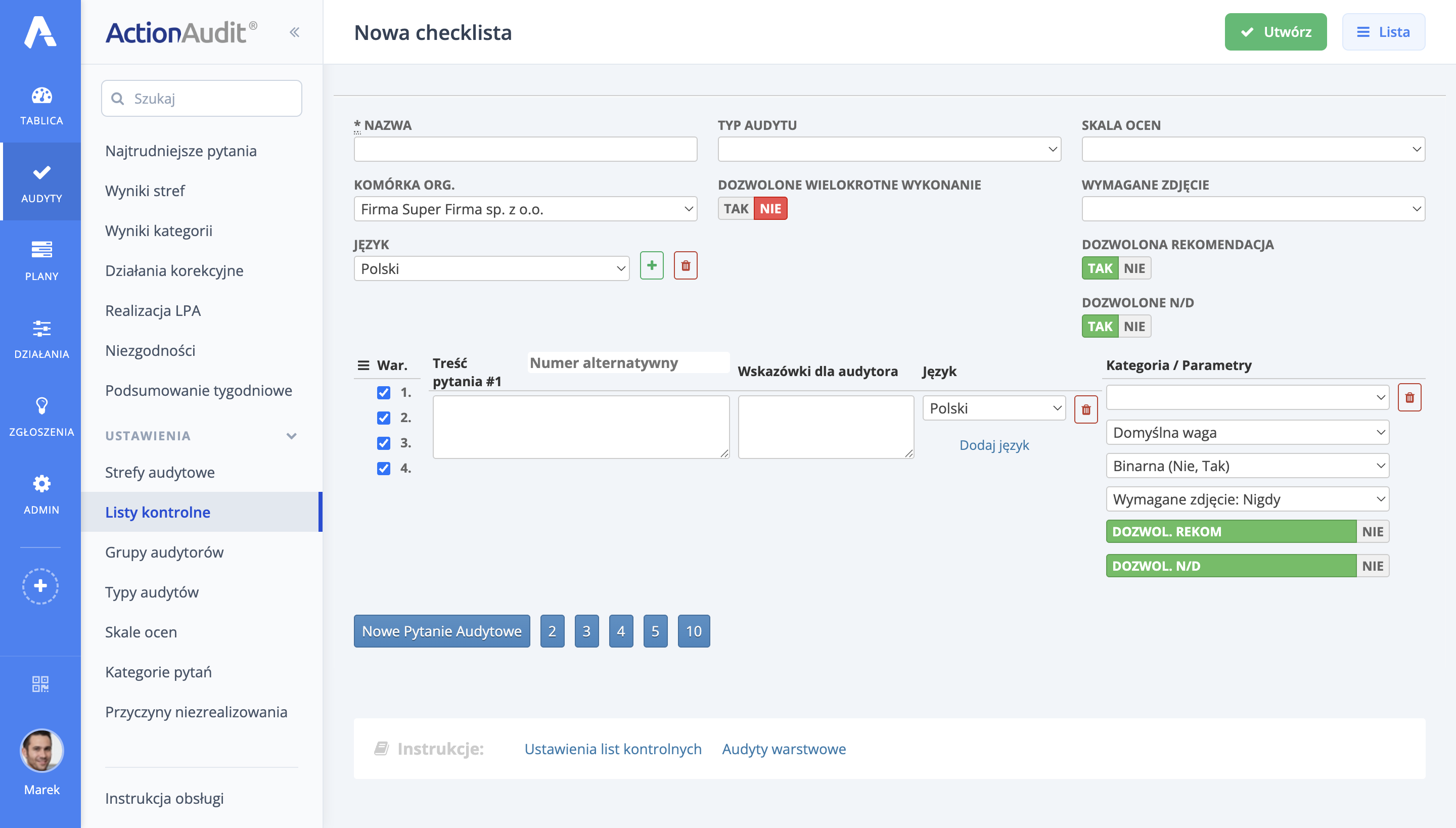Expand the Binarna (Nie, Tak) dropdown
The height and width of the screenshot is (828, 1456).
[1247, 466]
